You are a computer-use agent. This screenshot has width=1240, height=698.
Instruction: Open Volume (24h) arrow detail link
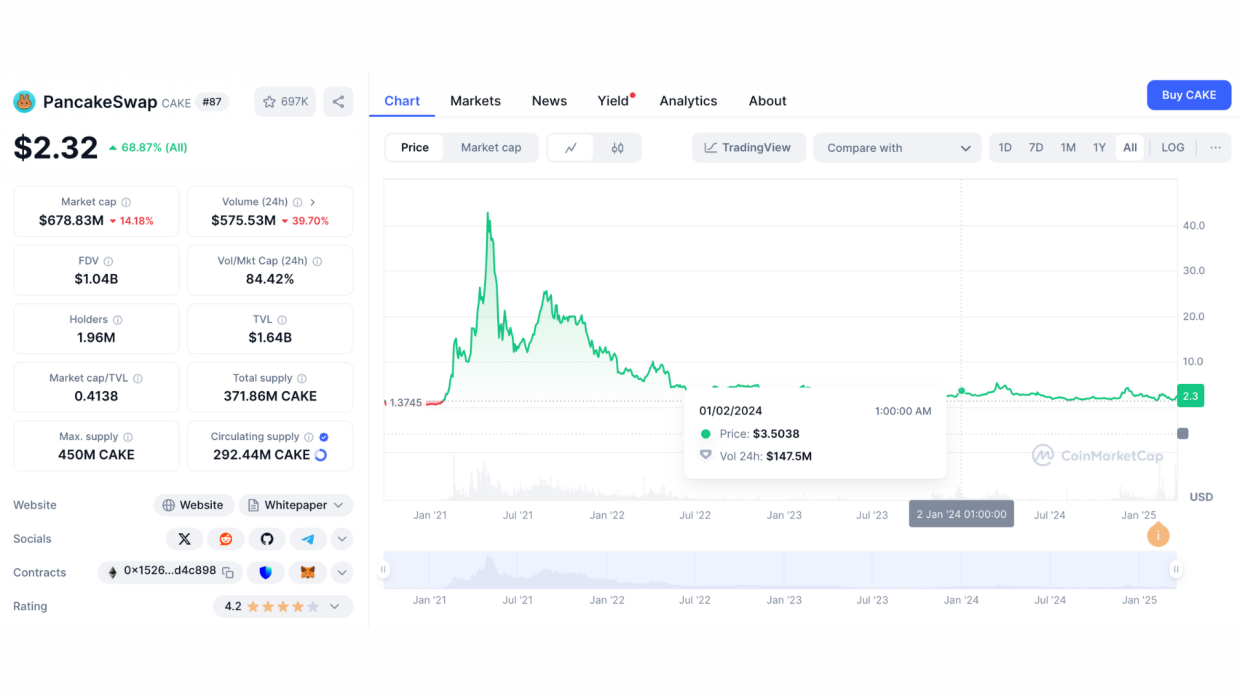point(313,202)
